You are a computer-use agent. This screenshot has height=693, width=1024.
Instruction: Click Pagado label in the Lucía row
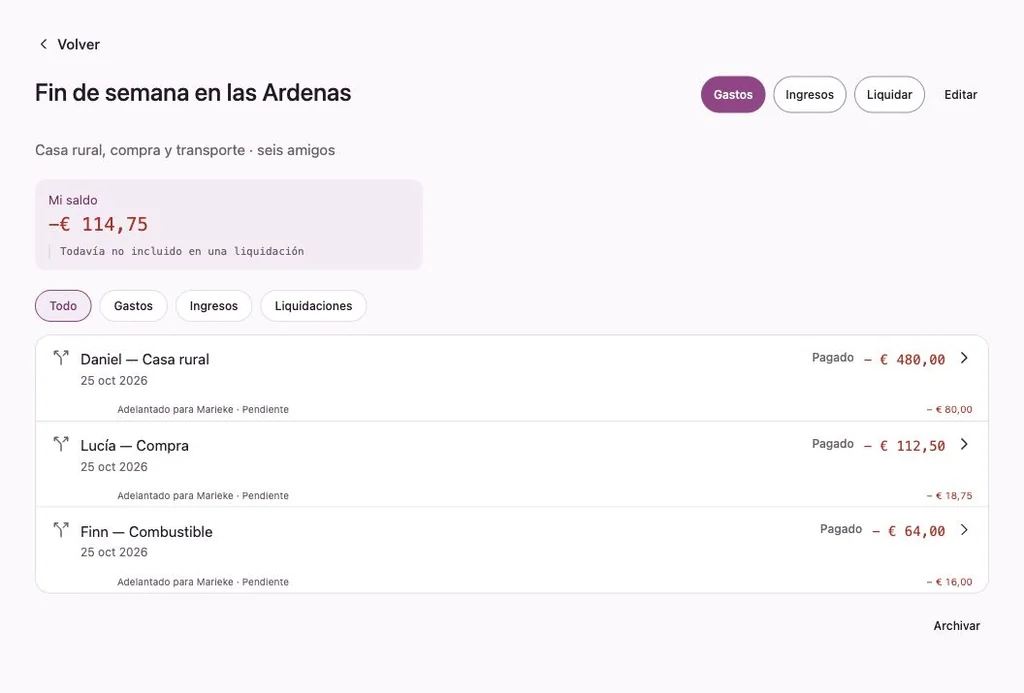click(x=833, y=443)
